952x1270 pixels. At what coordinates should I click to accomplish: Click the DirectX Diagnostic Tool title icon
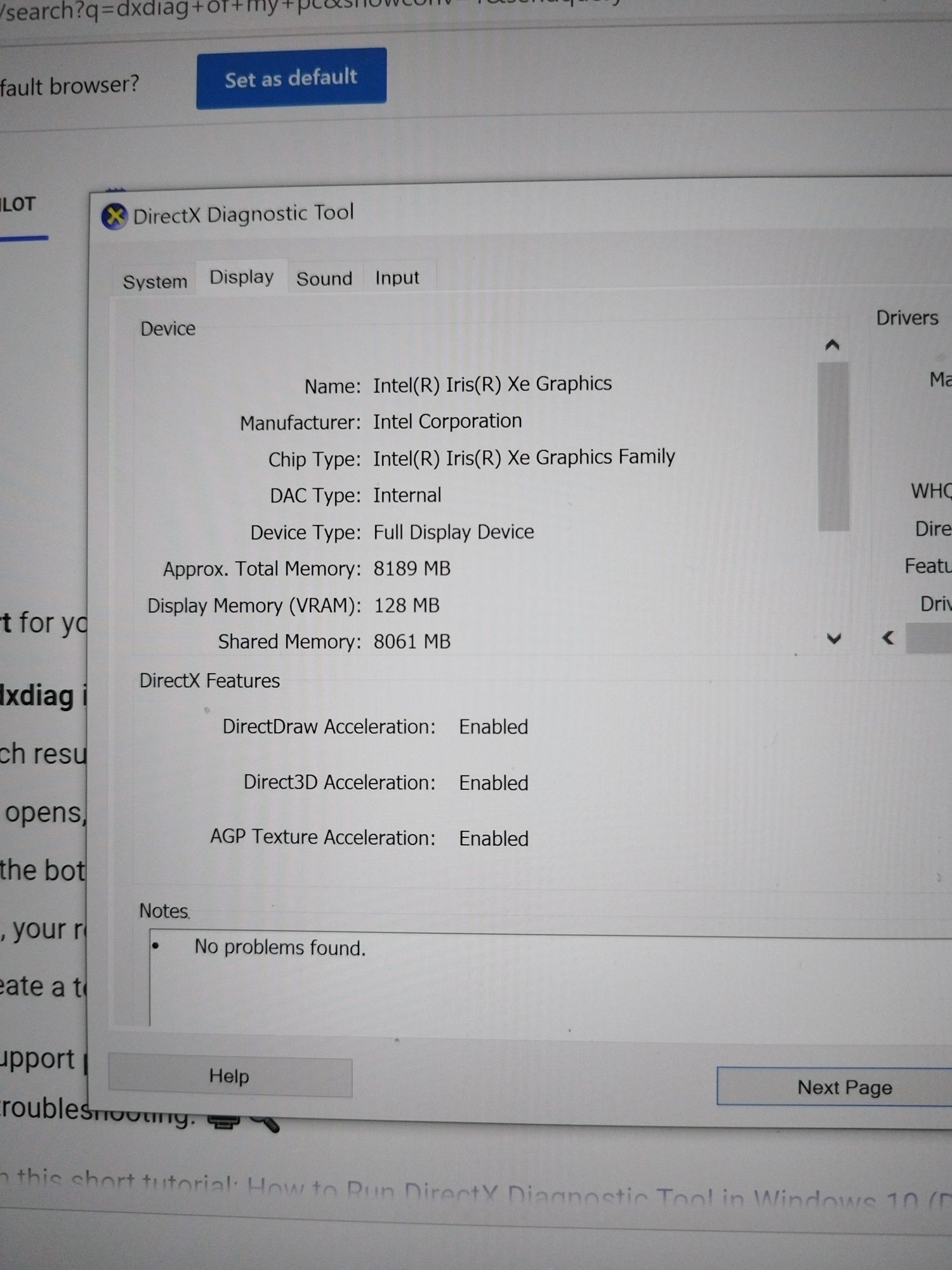tap(114, 217)
